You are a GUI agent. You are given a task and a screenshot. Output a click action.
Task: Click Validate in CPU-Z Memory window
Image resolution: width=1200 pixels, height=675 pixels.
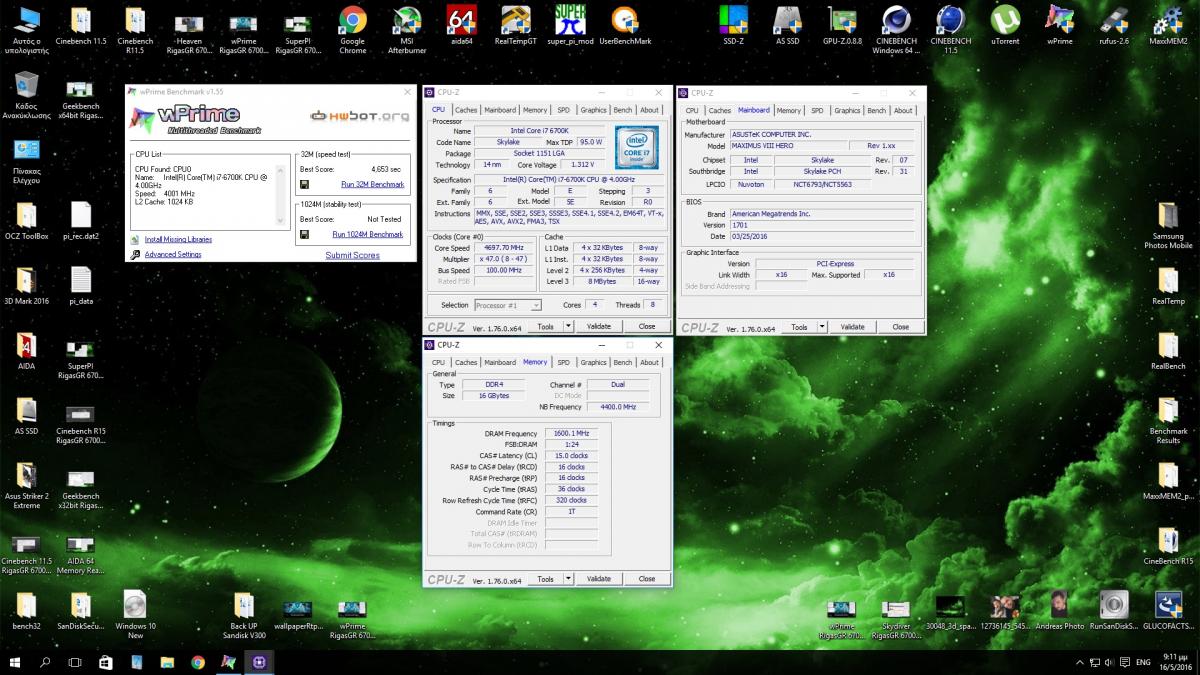coord(598,579)
